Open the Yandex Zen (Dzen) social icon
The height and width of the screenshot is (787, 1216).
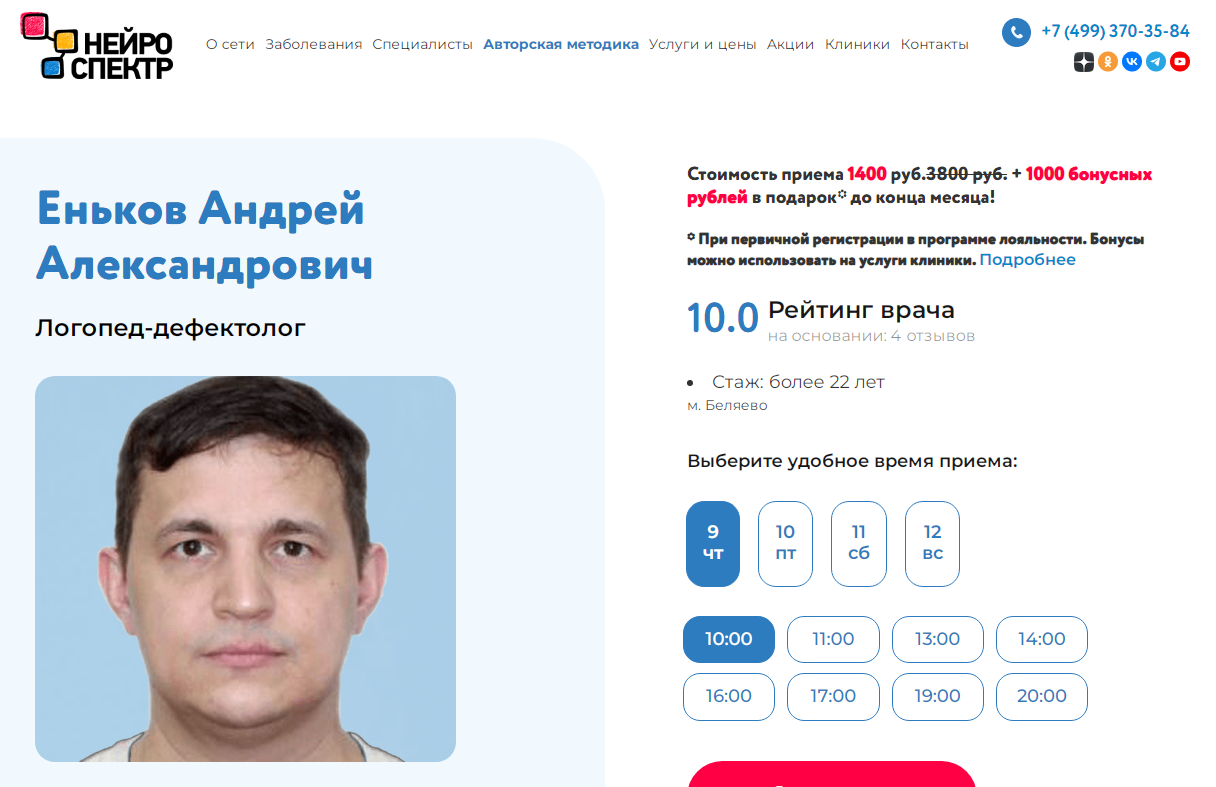point(1084,62)
